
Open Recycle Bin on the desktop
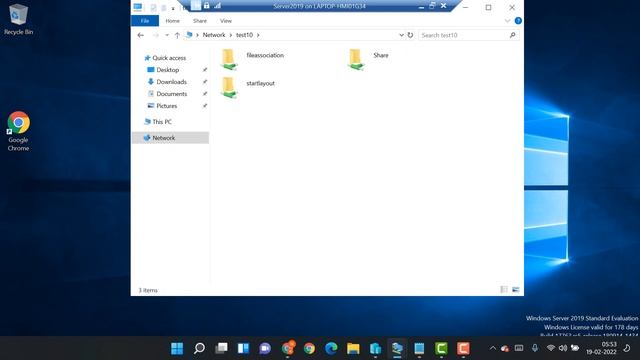tap(18, 19)
